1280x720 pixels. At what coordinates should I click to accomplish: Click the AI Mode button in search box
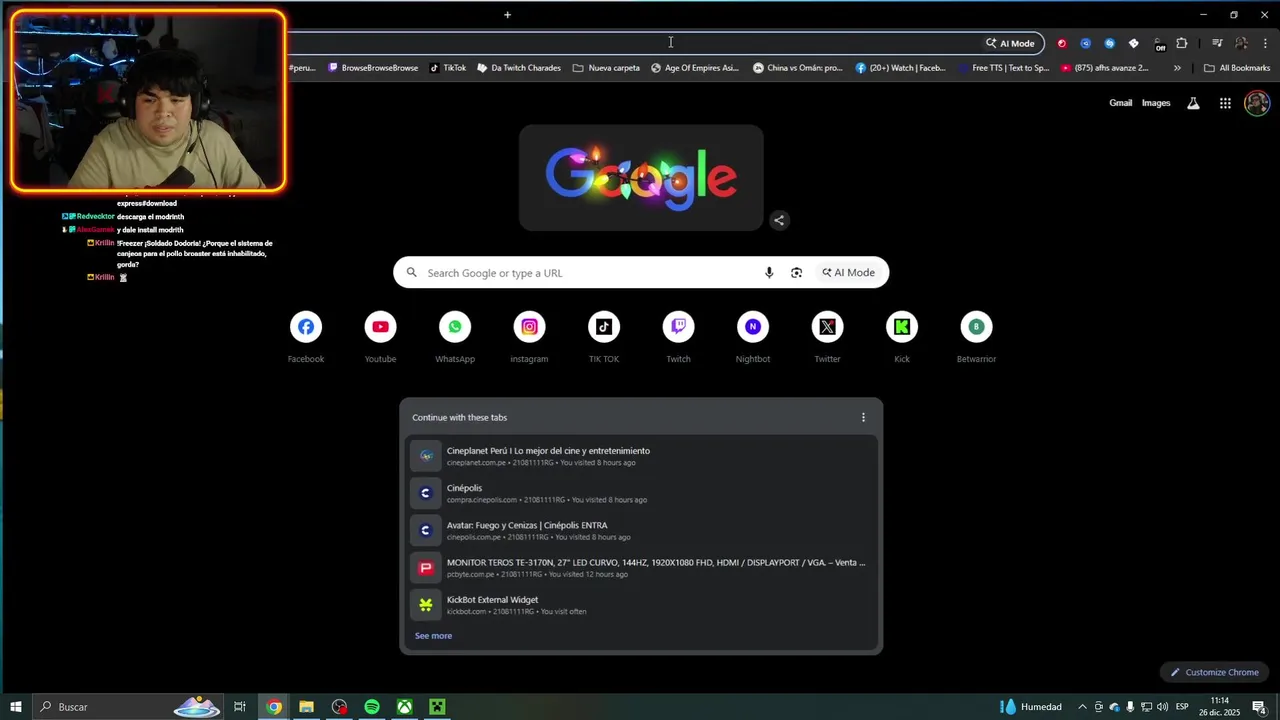click(x=848, y=272)
